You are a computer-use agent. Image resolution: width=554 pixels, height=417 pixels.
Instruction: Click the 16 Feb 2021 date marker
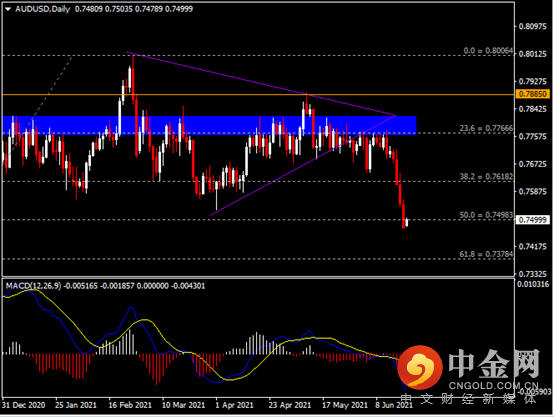130,405
